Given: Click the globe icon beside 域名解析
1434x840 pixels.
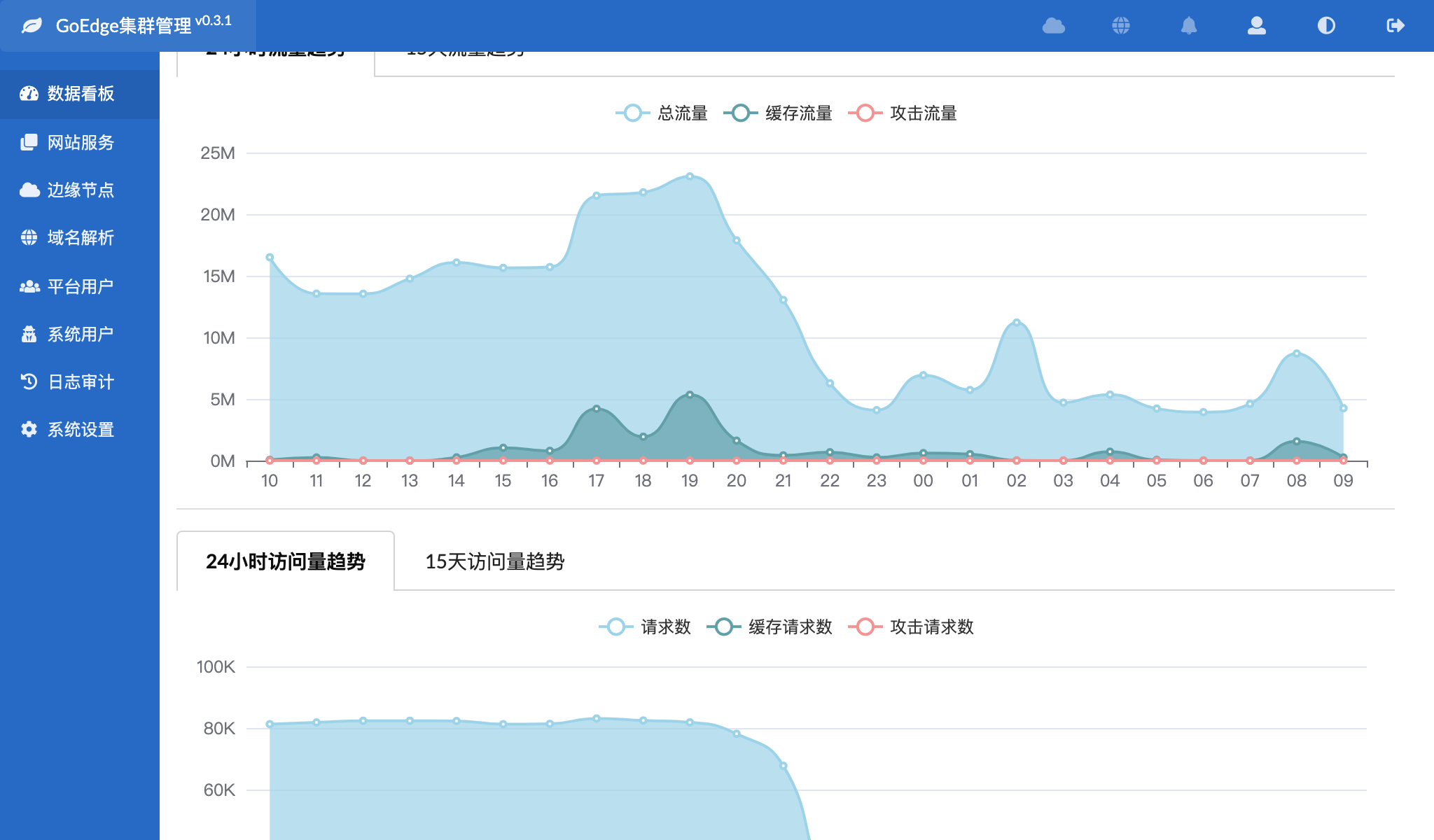Looking at the screenshot, I should point(29,237).
